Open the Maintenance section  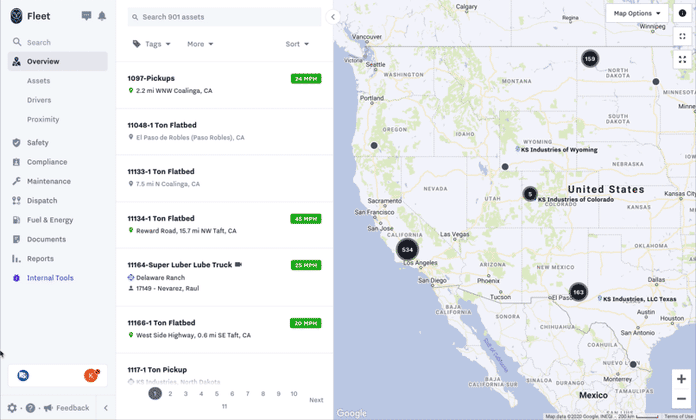click(48, 181)
